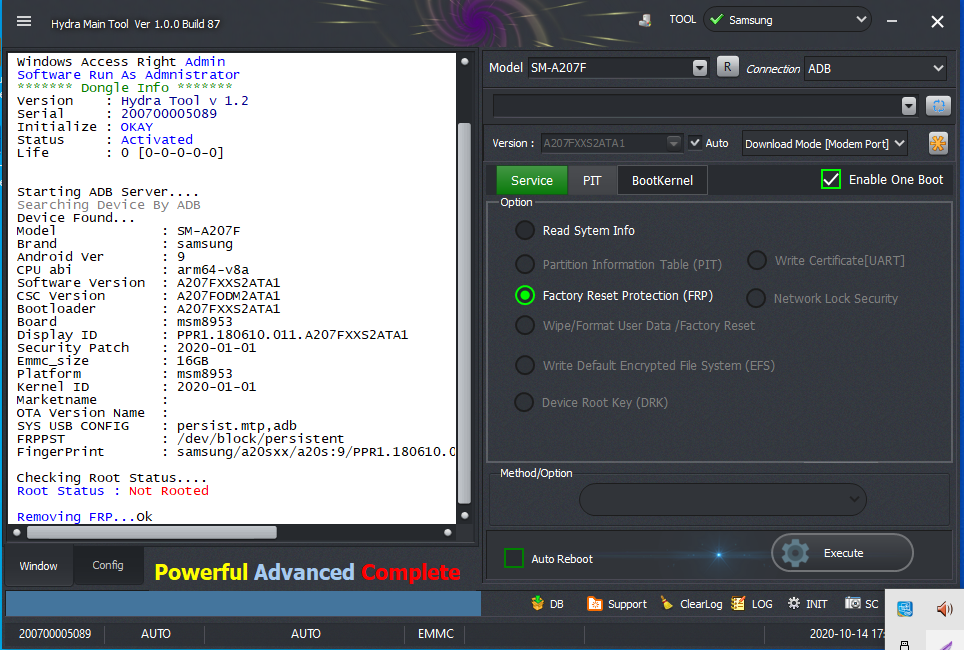Open the hamburger menu icon

pos(24,21)
